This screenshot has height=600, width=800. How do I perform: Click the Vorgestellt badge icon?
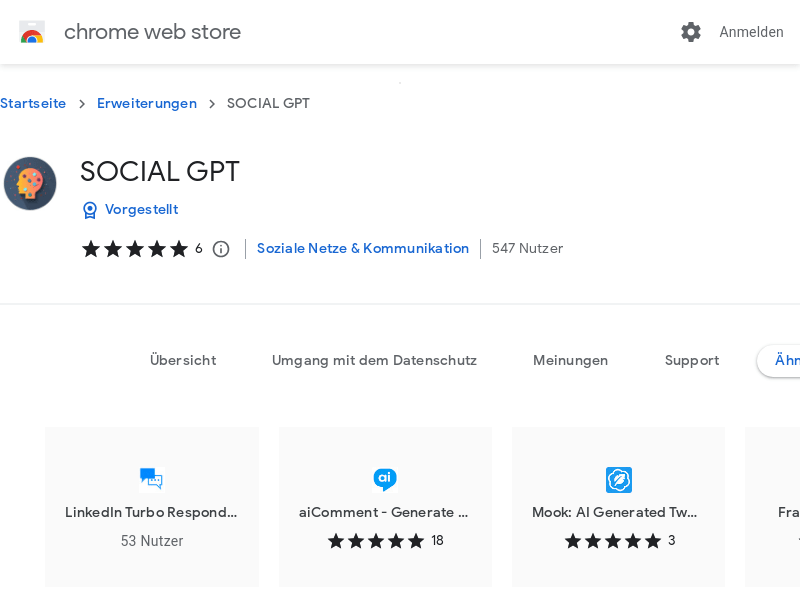(90, 210)
